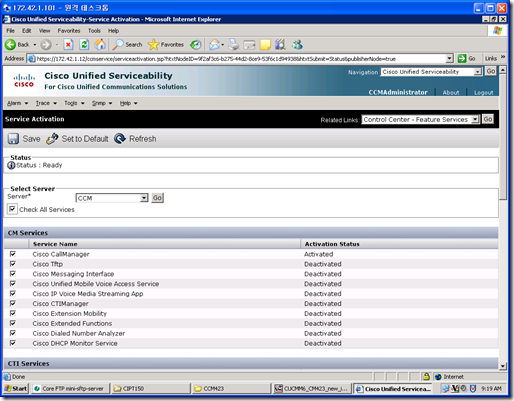This screenshot has width=514, height=401.
Task: Click the security lock icon in status bar
Action: 426,377
